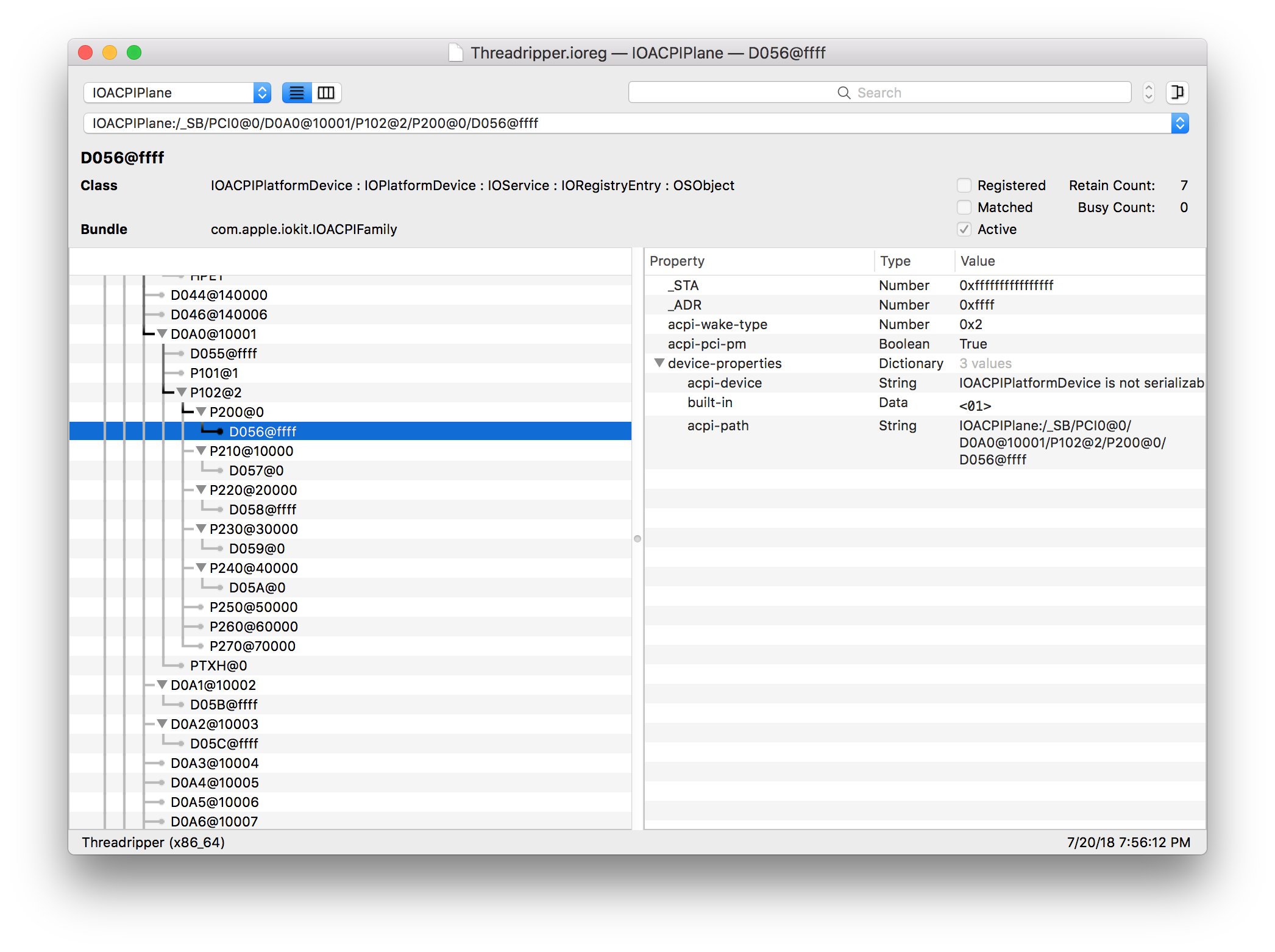Click the com.apple.iokit.IOACPIFamily bundle value
This screenshot has height=952, width=1275.
(304, 229)
